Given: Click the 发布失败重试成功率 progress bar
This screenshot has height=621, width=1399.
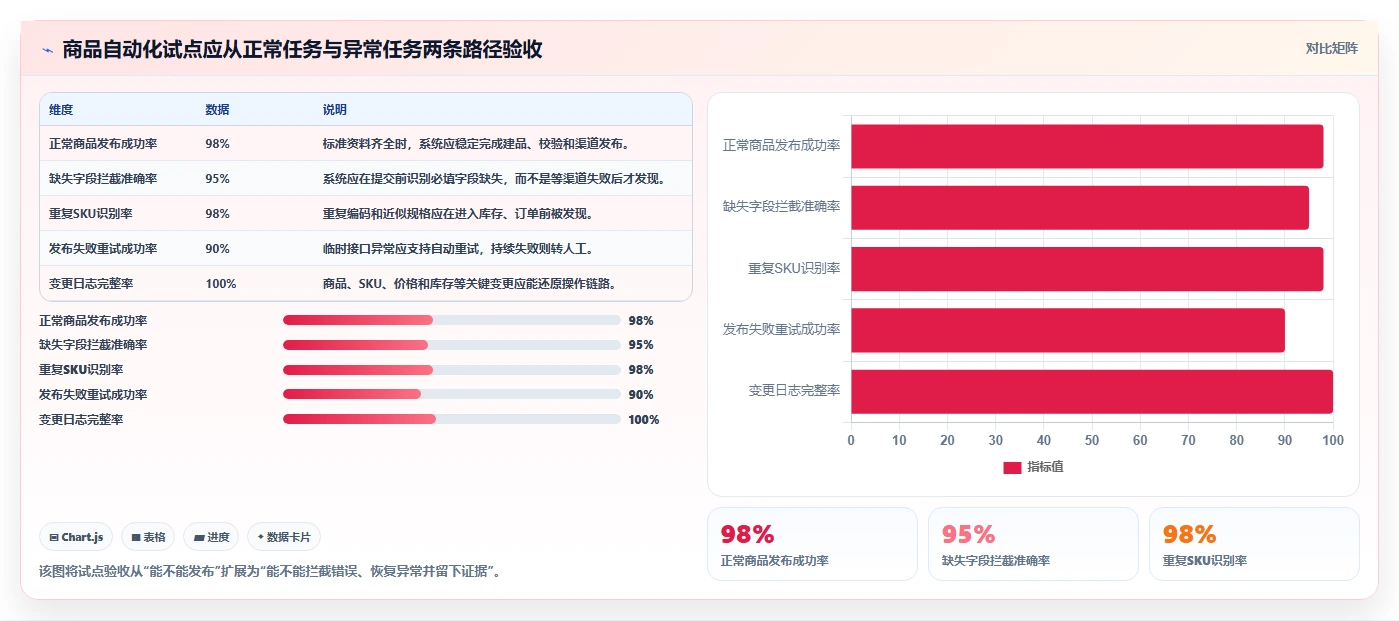Looking at the screenshot, I should [452, 394].
